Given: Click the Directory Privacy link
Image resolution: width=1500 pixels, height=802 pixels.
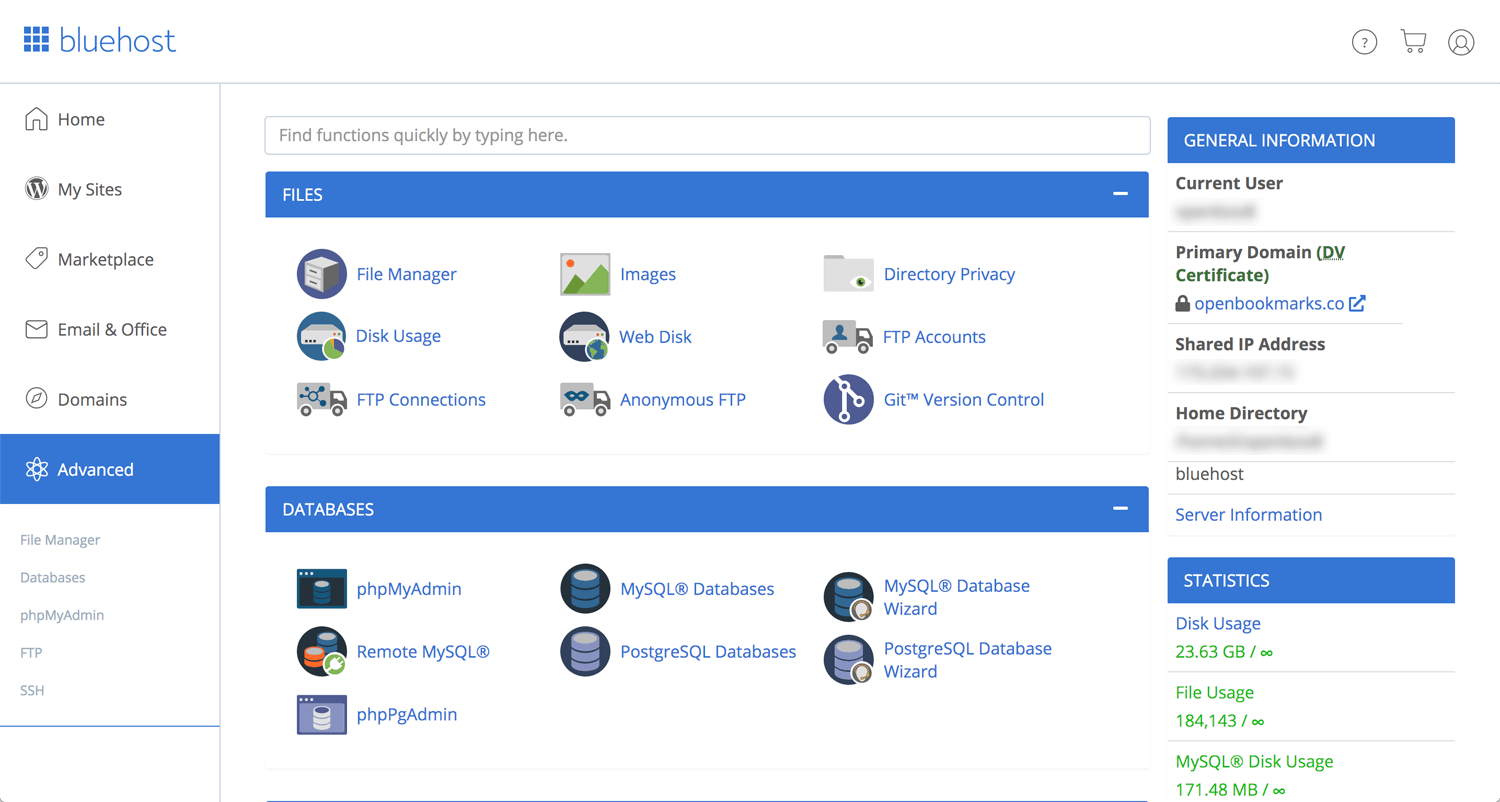Looking at the screenshot, I should (949, 274).
